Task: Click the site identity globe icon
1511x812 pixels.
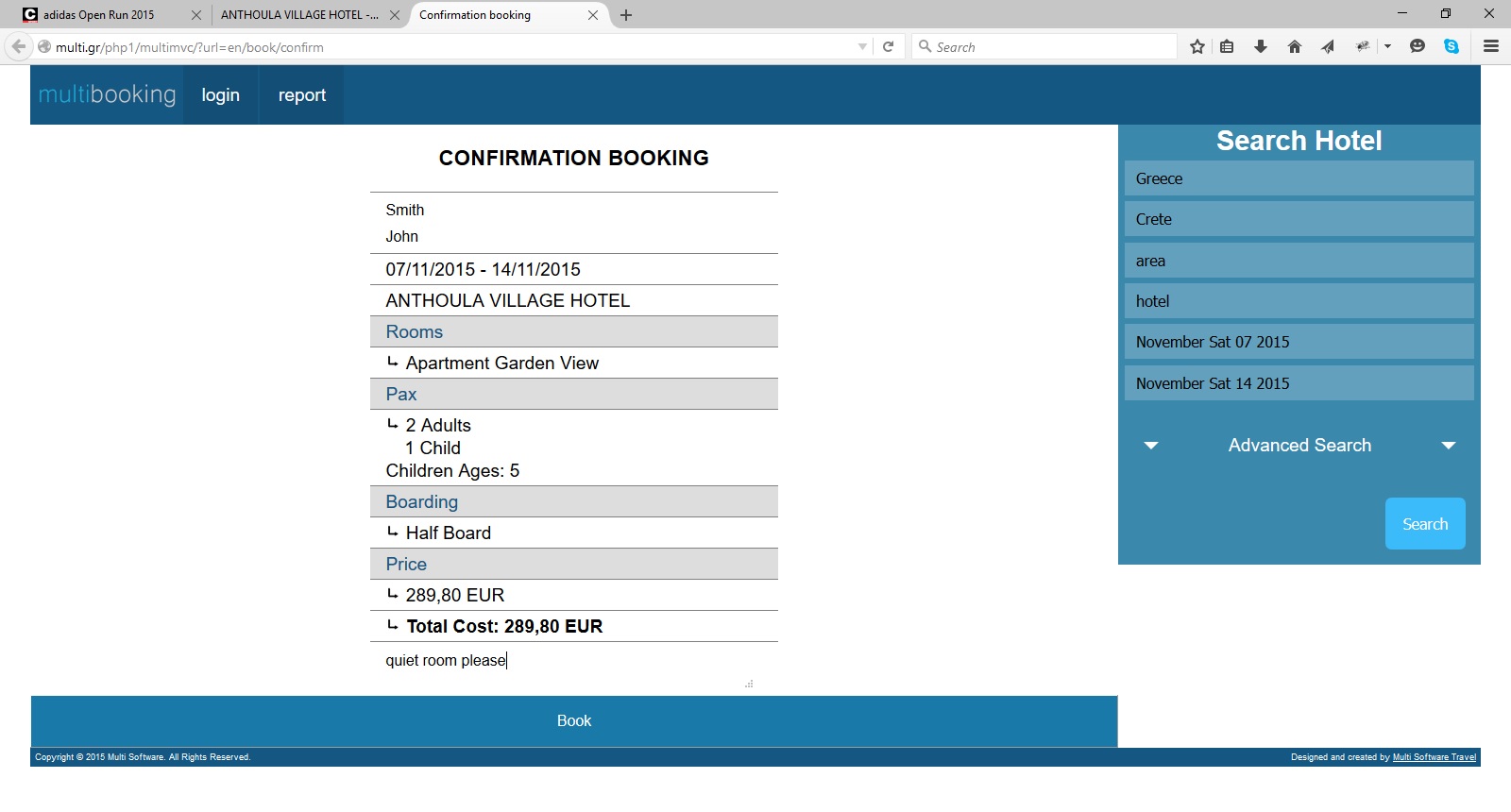Action: pyautogui.click(x=43, y=46)
